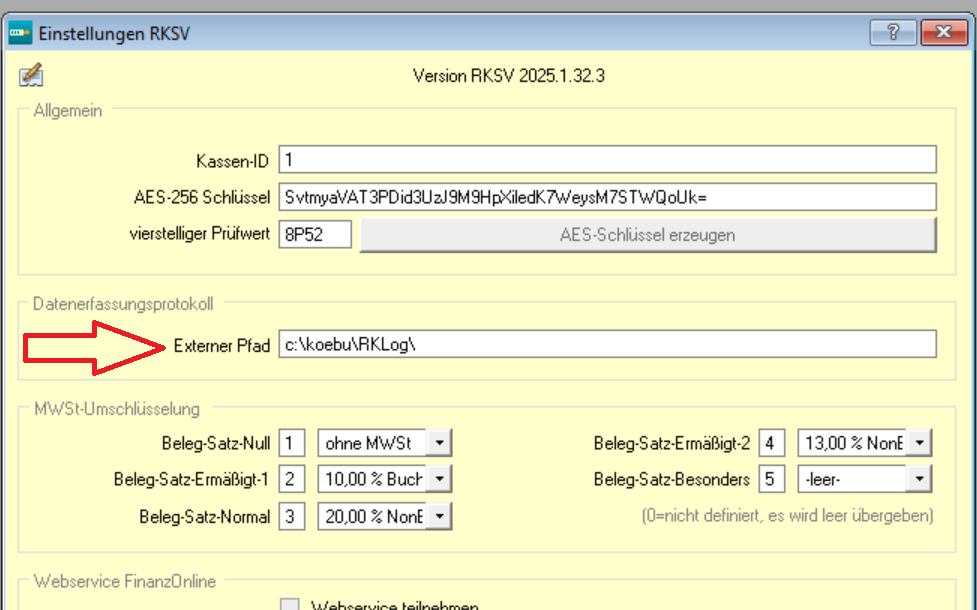Click the AES-Schlüssel erzeugen button
This screenshot has height=610, width=977.
click(x=648, y=235)
